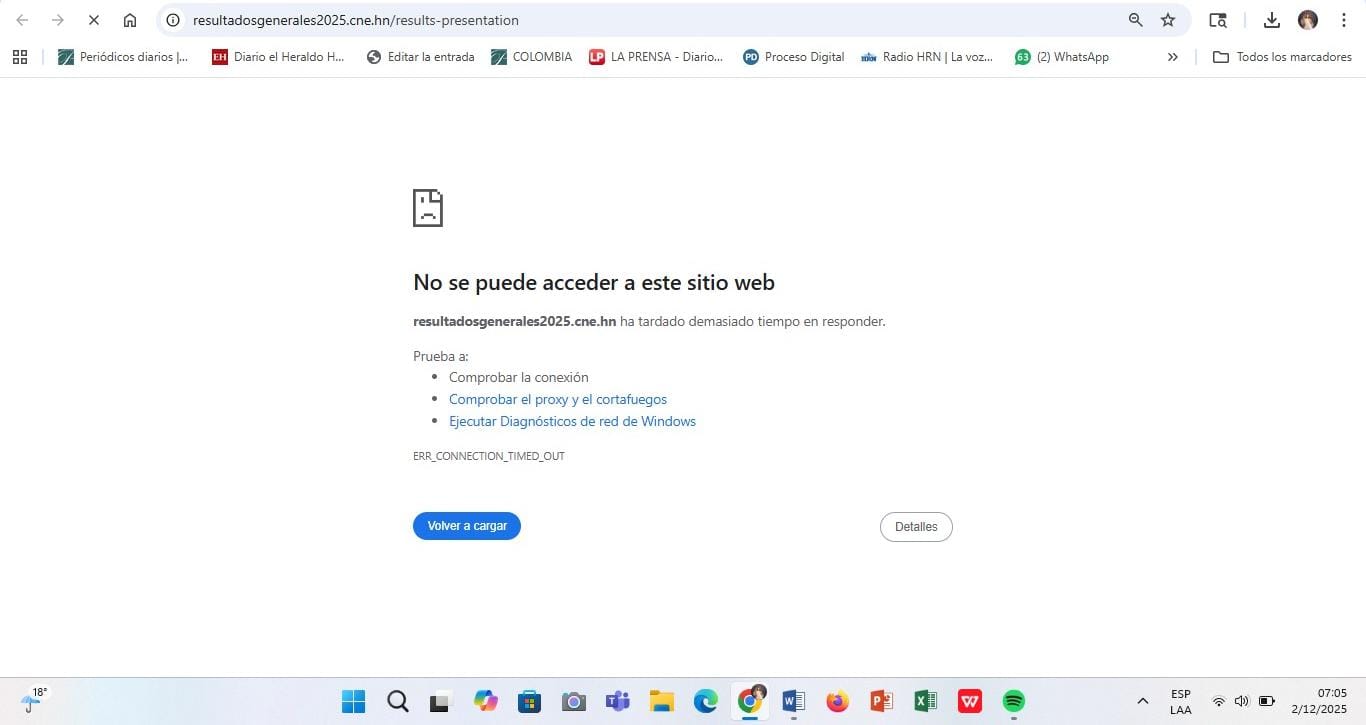The image size is (1366, 725).
Task: Open the user profile avatar
Action: point(1307,20)
